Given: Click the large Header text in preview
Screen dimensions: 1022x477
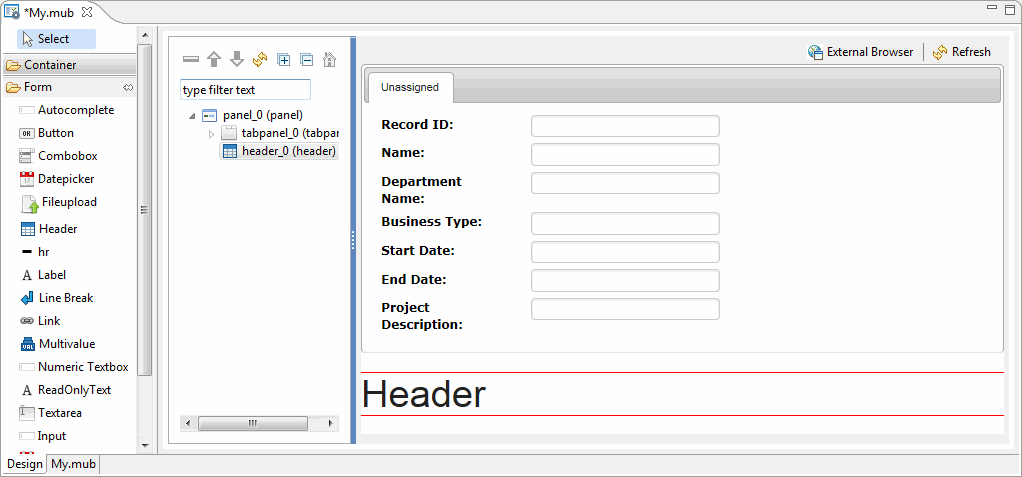Looking at the screenshot, I should pos(424,394).
